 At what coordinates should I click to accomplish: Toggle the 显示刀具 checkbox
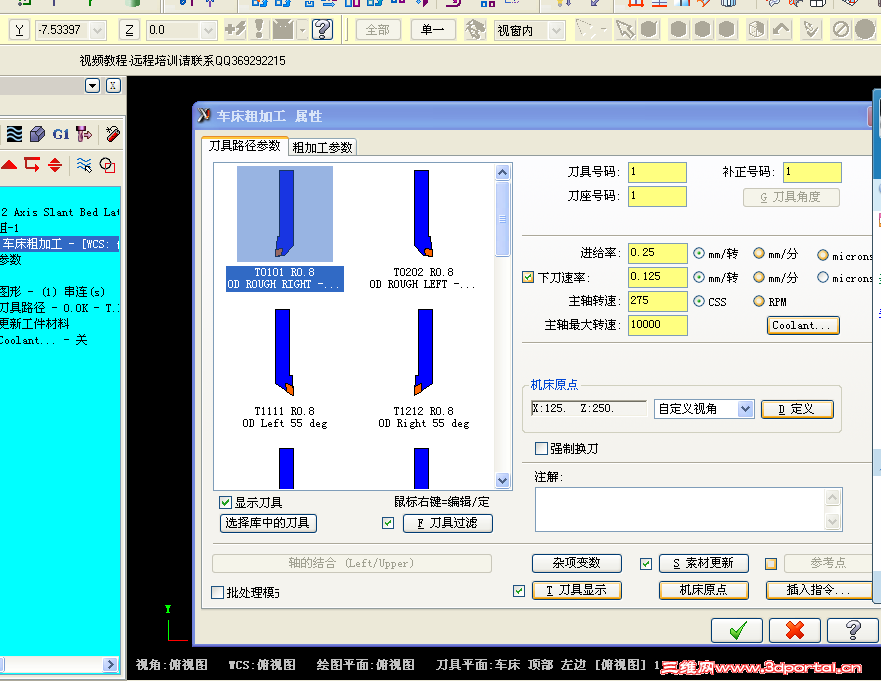[x=225, y=502]
